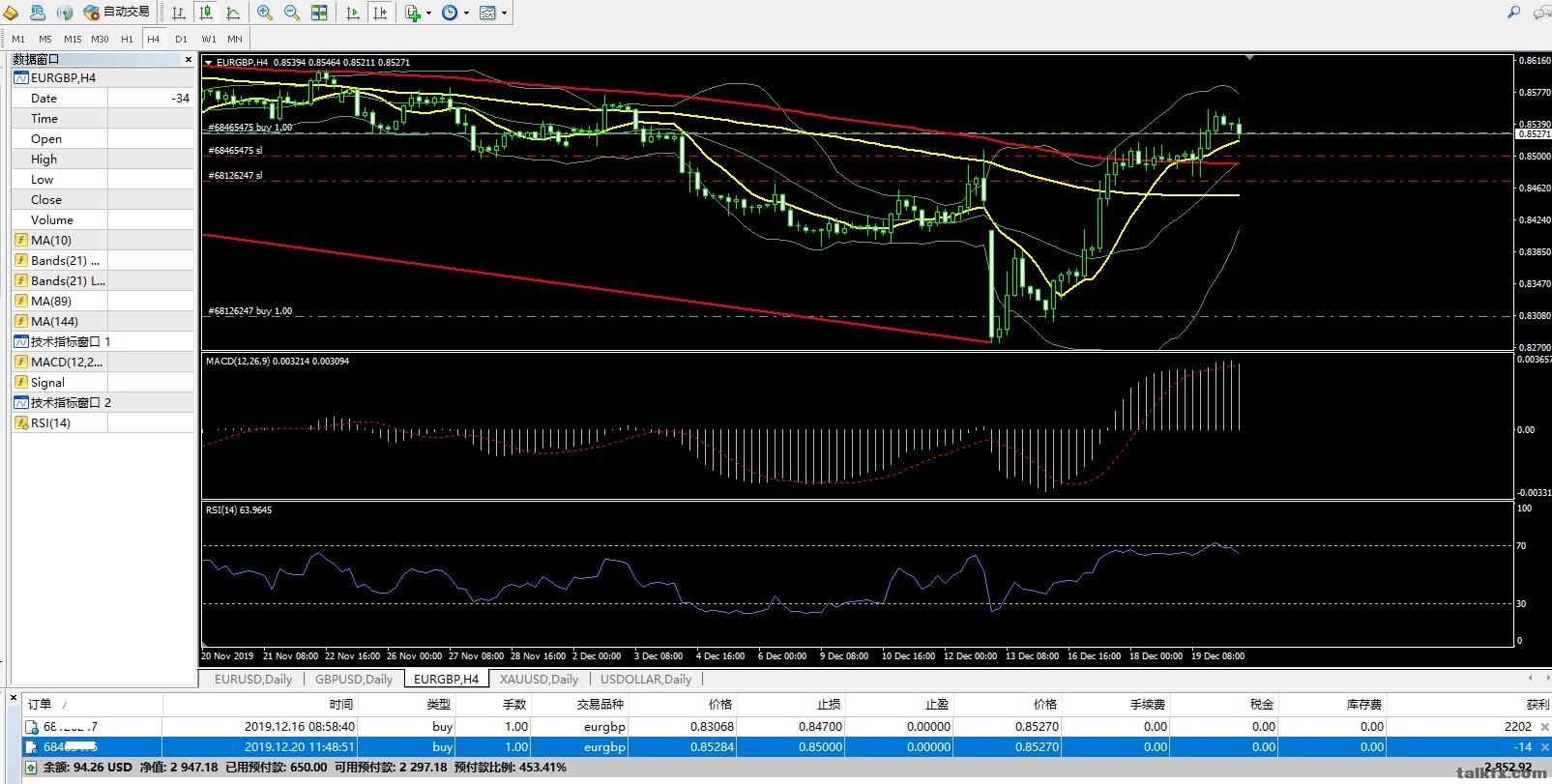Image resolution: width=1552 pixels, height=784 pixels.
Task: Click the chart shift marker triangle
Action: coord(1250,58)
